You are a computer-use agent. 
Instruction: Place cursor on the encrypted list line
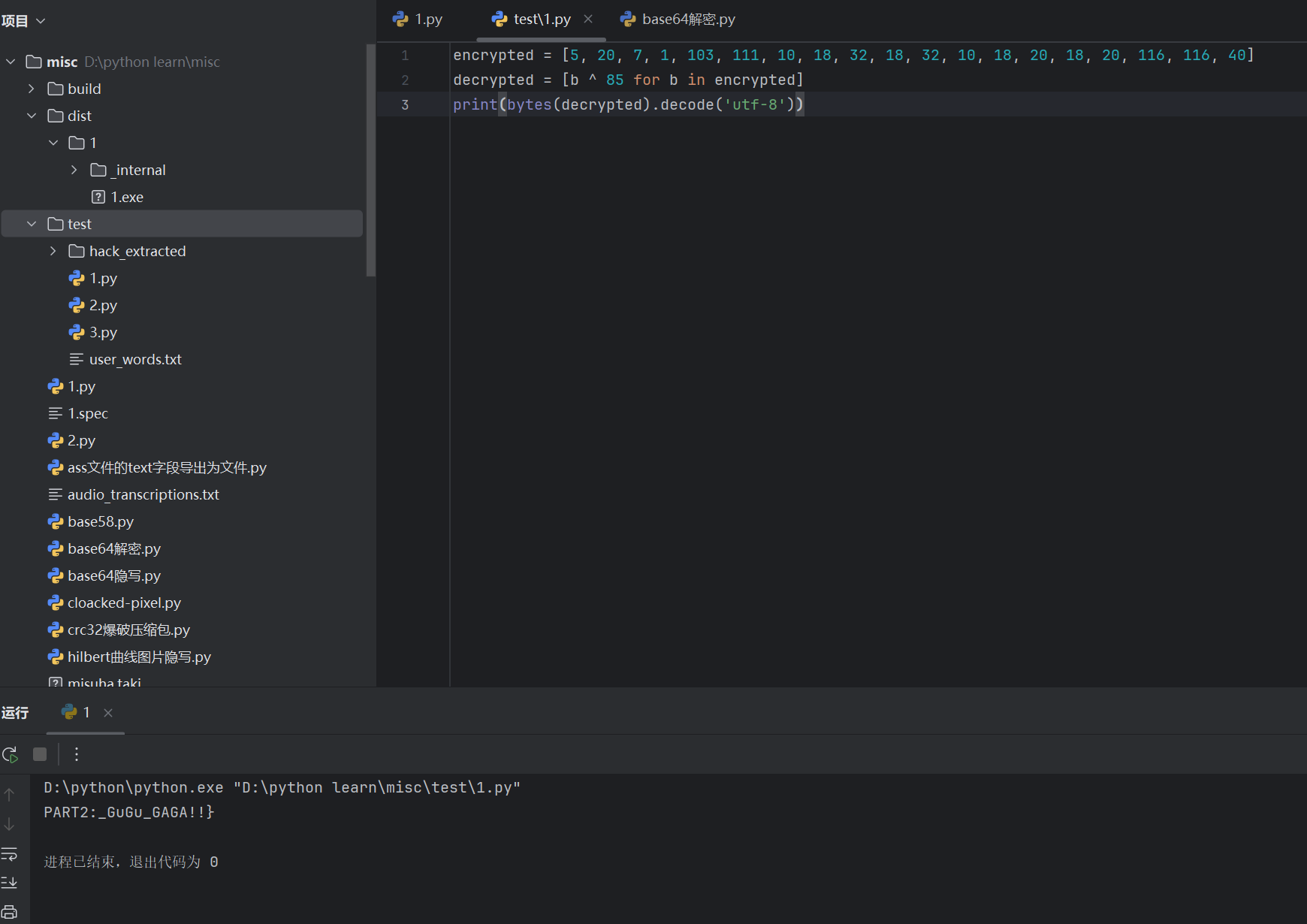point(853,55)
